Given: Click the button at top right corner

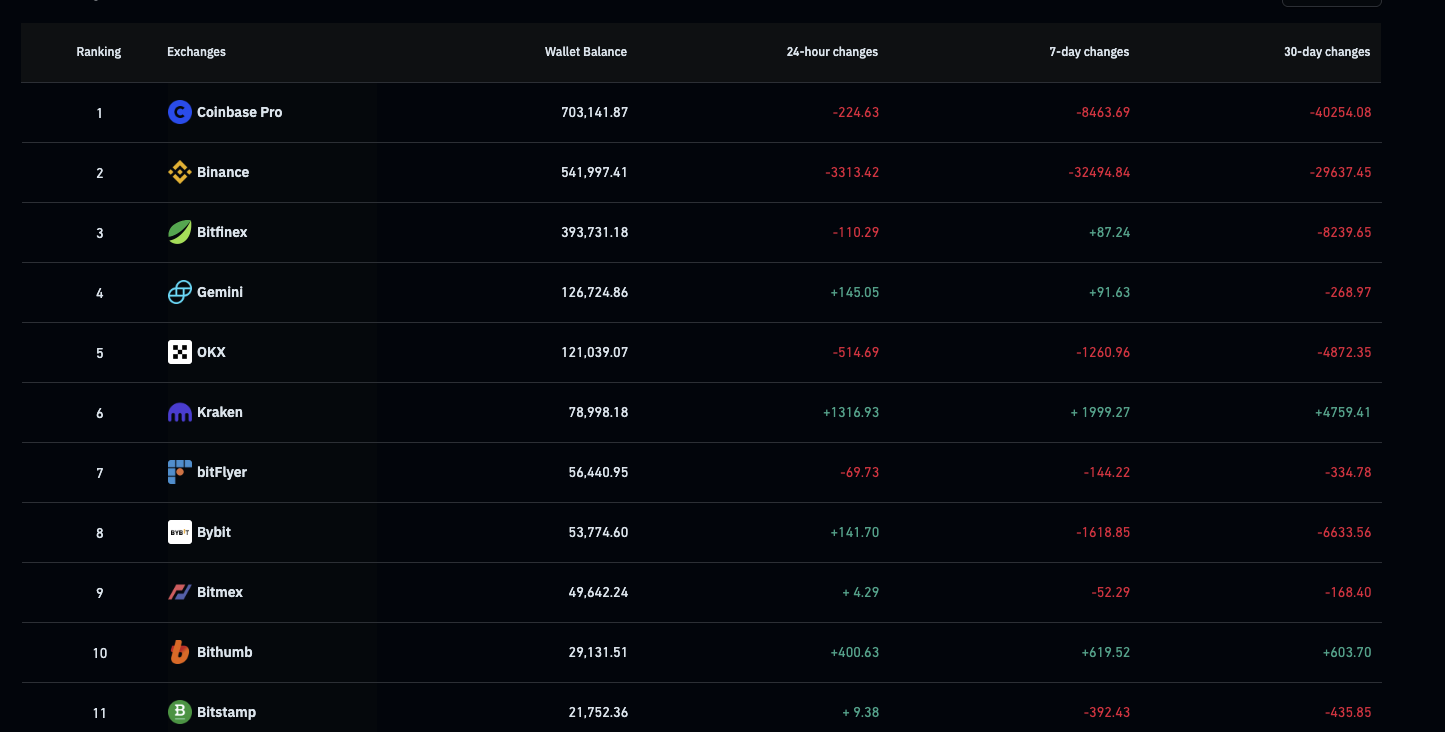Looking at the screenshot, I should click(x=1331, y=3).
